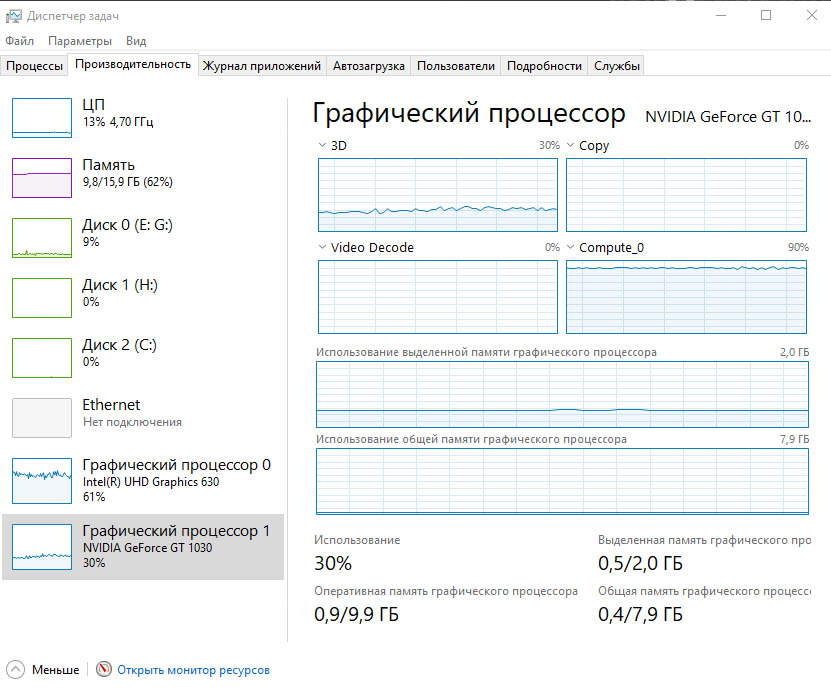Image resolution: width=831 pixels, height=692 pixels.
Task: Click the 3D engine usage graph
Action: (x=438, y=195)
